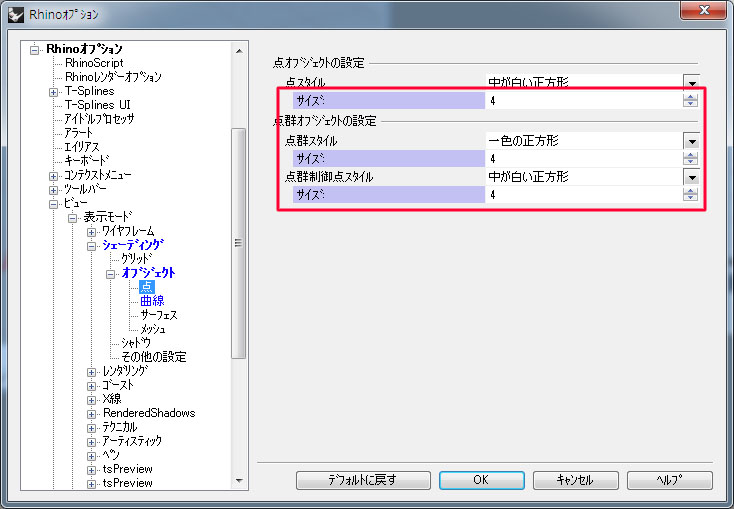Click the Rhino application icon in title bar
The width and height of the screenshot is (734, 509).
(x=16, y=15)
